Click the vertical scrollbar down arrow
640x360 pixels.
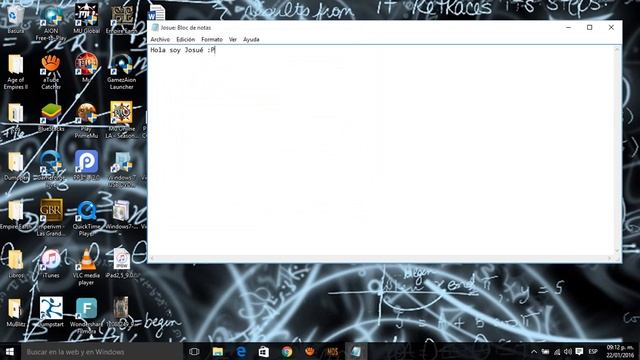pyautogui.click(x=617, y=252)
